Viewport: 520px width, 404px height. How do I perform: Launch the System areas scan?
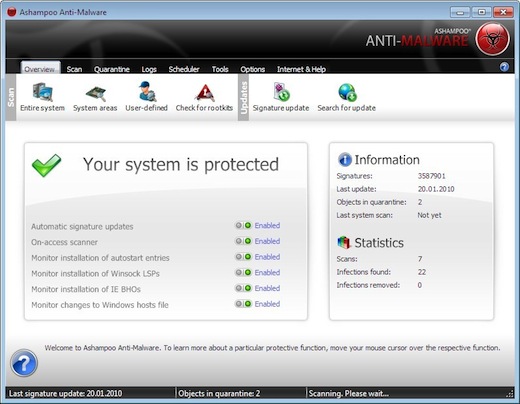[95, 97]
